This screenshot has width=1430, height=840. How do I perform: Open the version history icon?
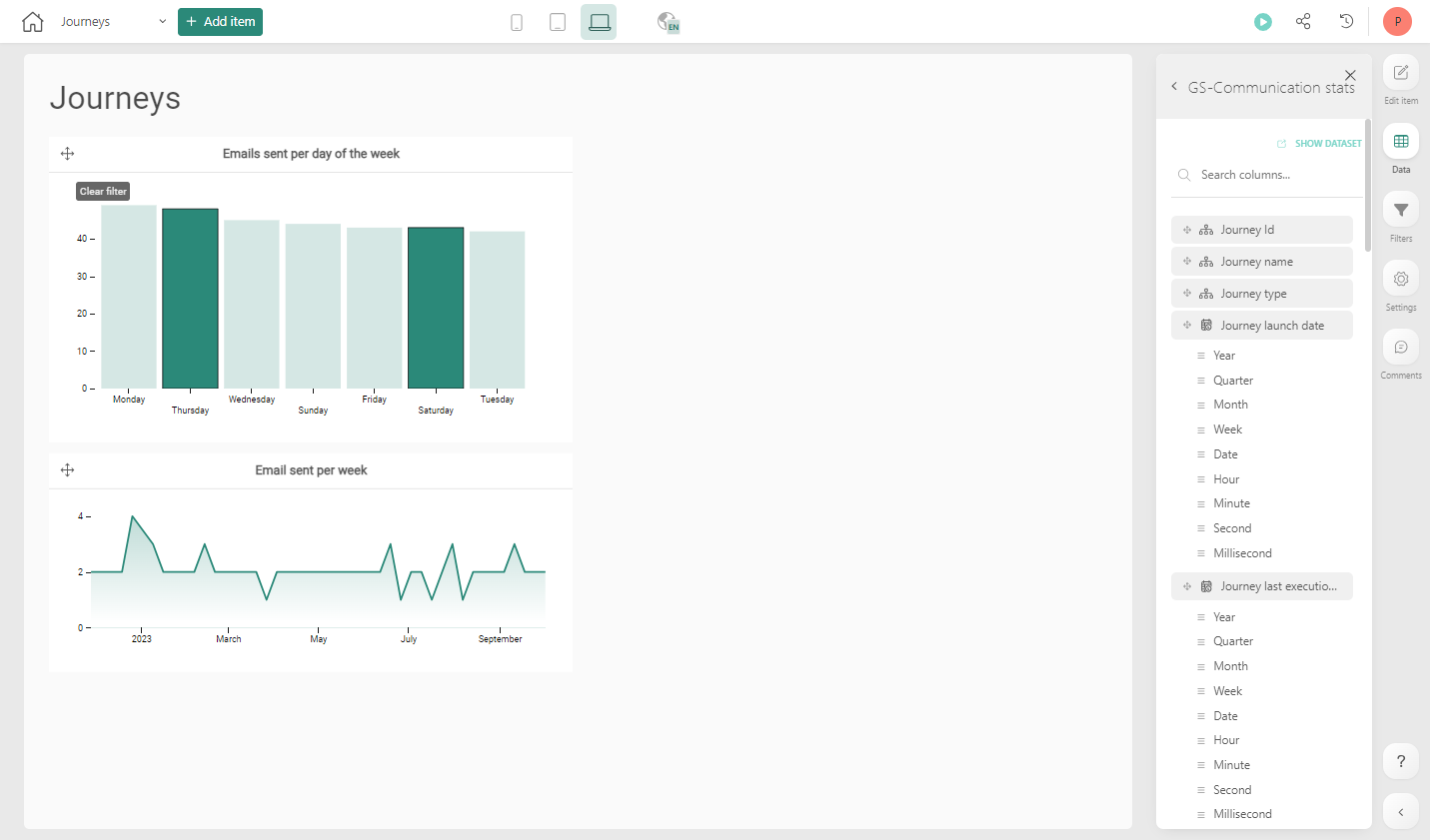(x=1346, y=21)
